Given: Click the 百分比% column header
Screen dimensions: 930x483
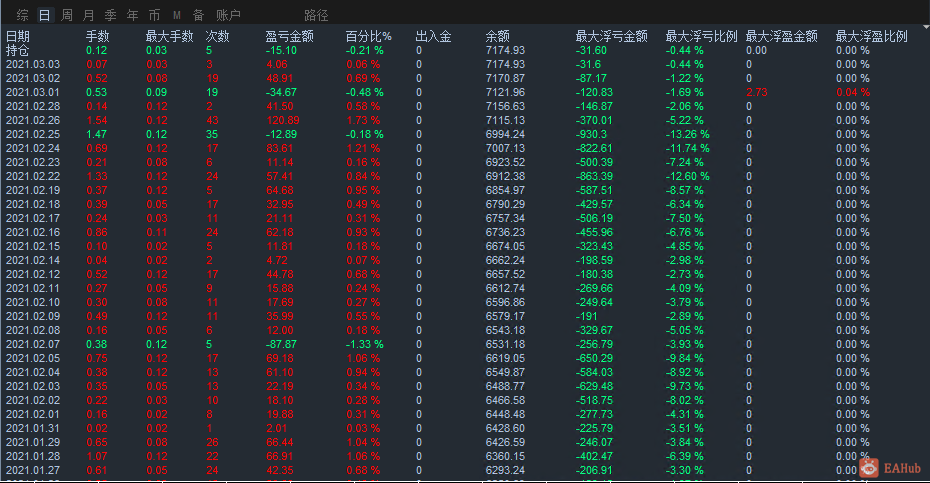Looking at the screenshot, I should [x=368, y=36].
